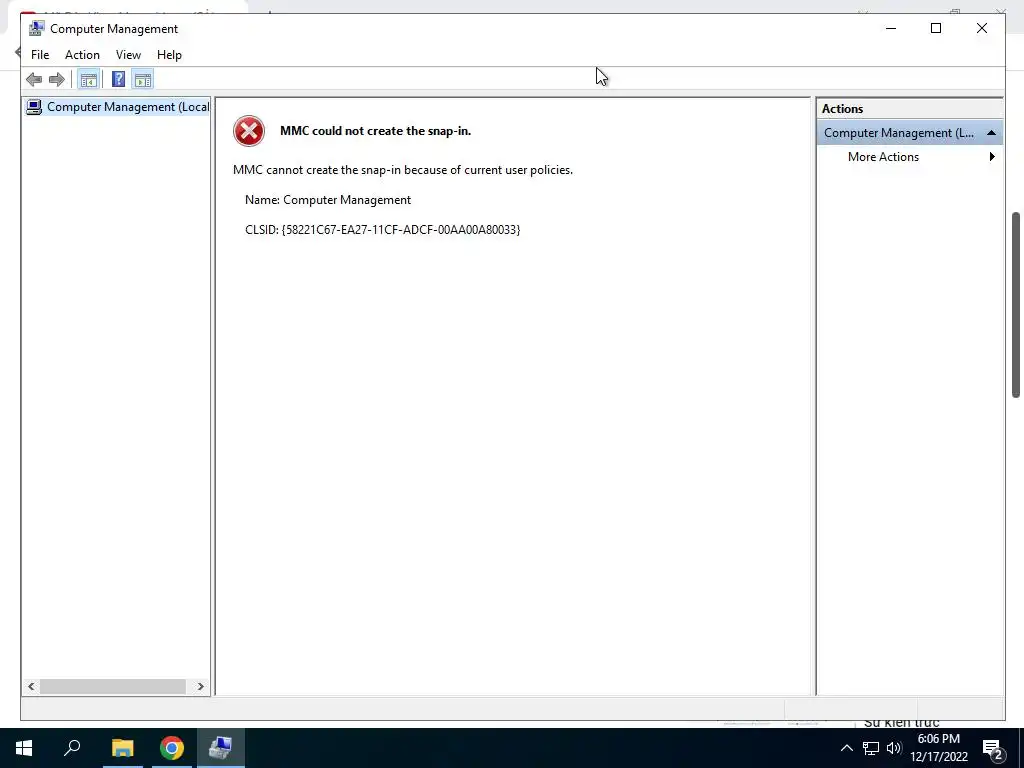Image resolution: width=1024 pixels, height=768 pixels.
Task: Click the Computer Management title bar icon
Action: 36,29
